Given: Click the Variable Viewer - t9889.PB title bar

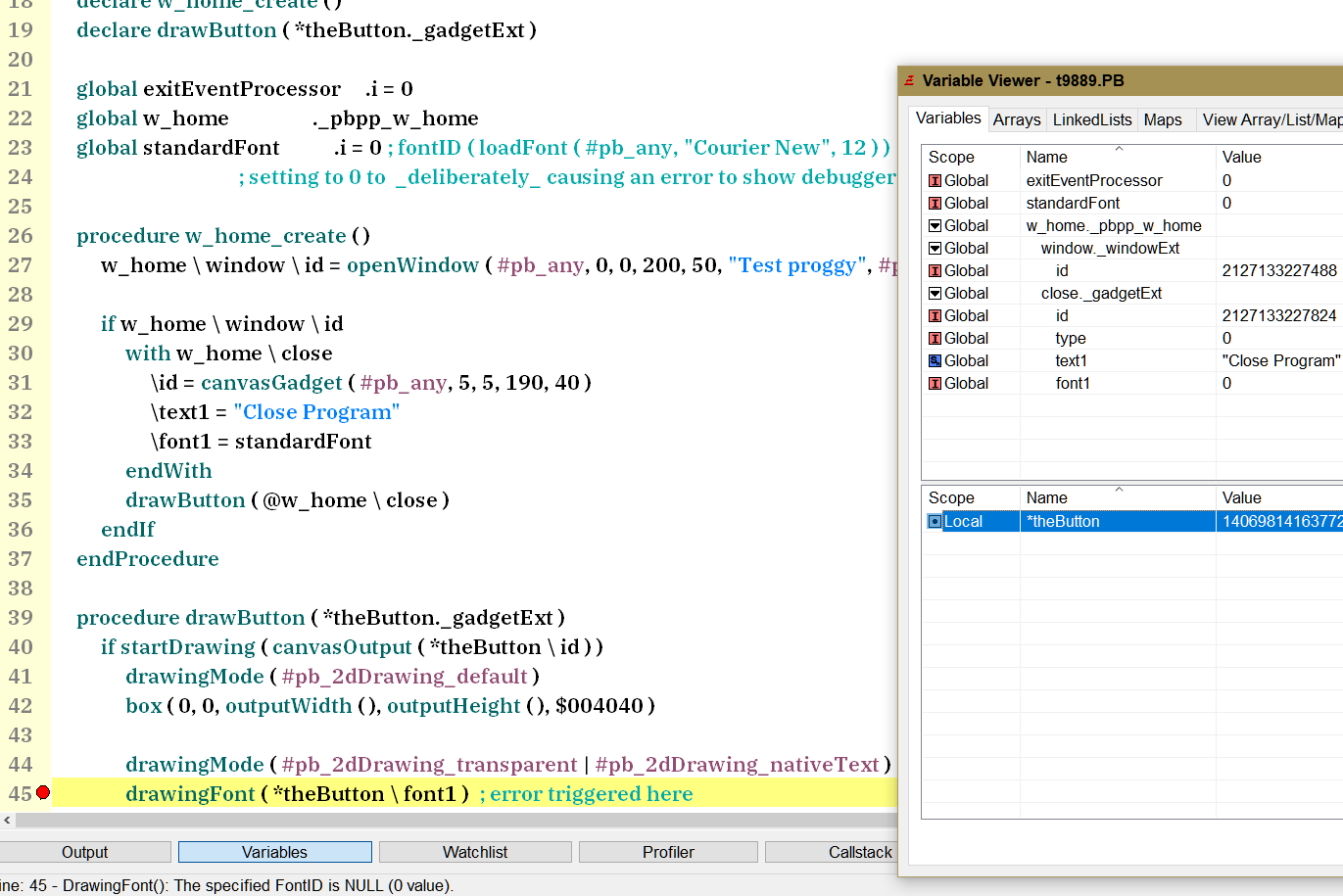Looking at the screenshot, I should (x=1121, y=80).
